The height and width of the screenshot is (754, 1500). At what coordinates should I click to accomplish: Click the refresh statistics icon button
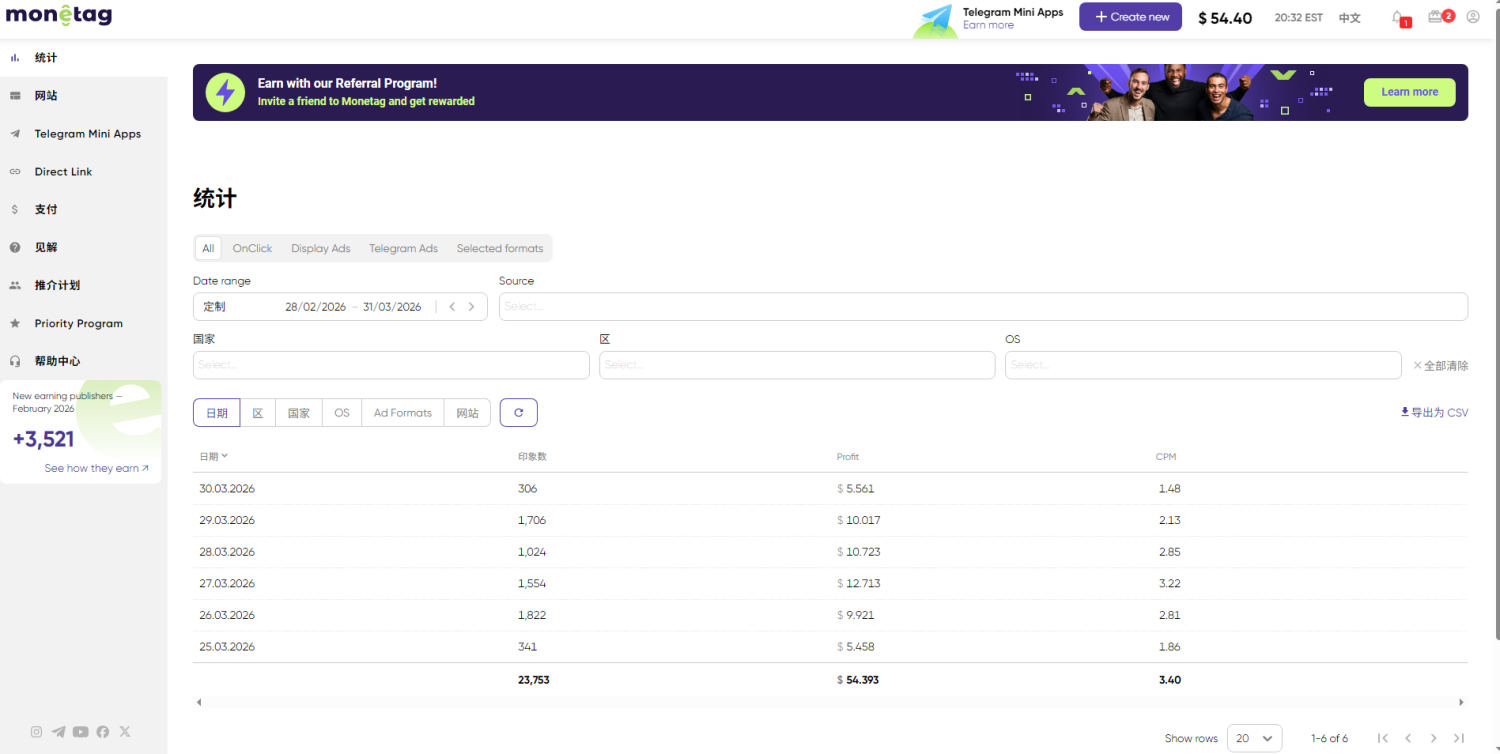click(x=518, y=413)
